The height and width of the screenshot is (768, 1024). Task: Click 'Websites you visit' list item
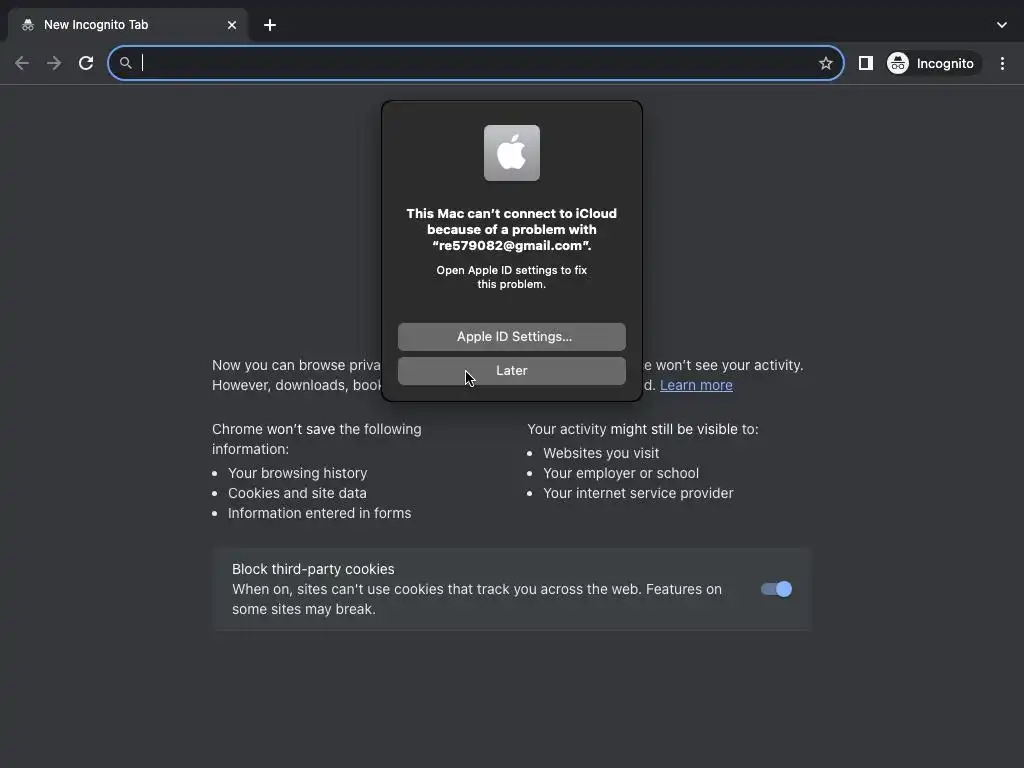(601, 453)
